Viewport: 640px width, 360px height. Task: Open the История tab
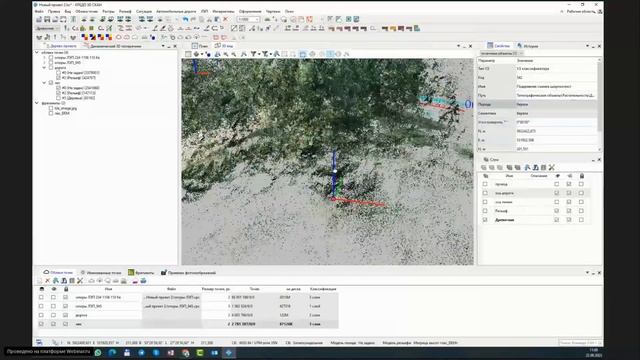528,46
